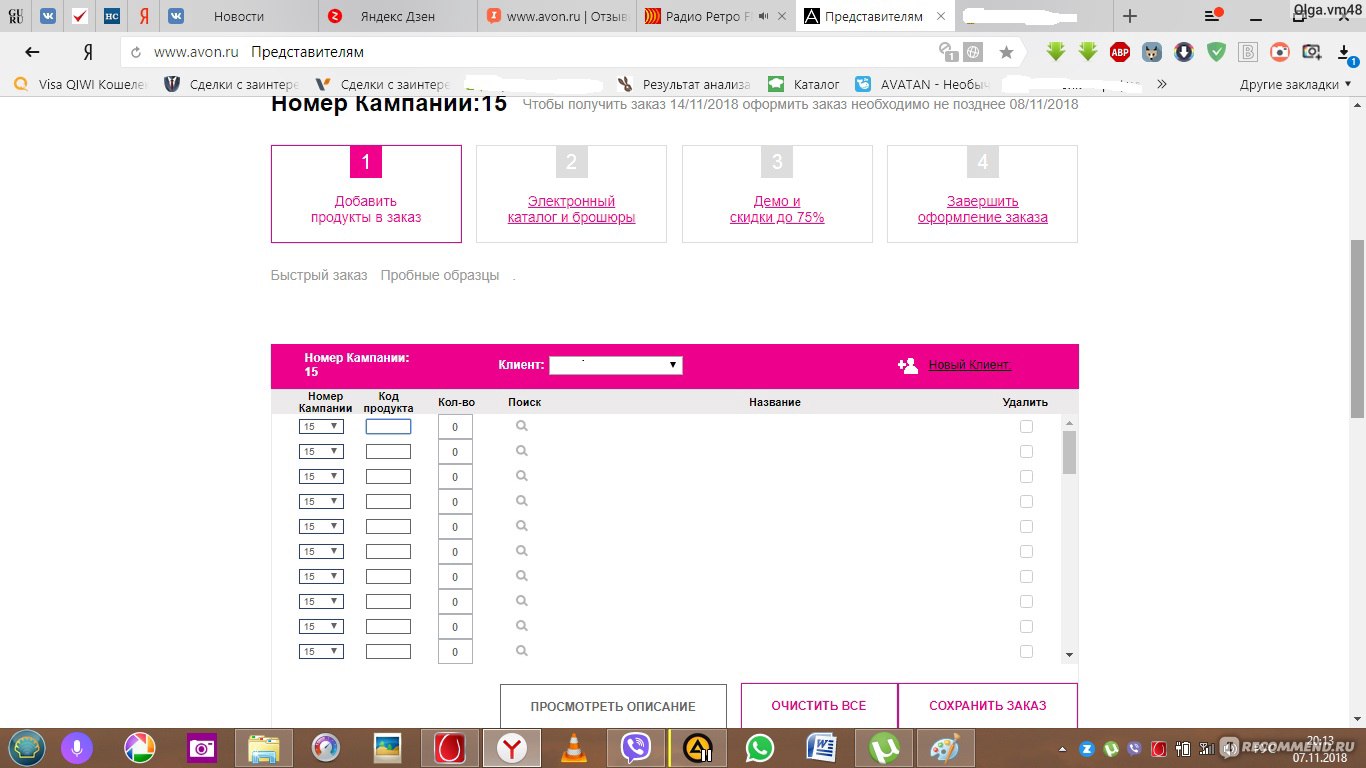Tick the delete checkbox in the eighth order row

[1026, 601]
